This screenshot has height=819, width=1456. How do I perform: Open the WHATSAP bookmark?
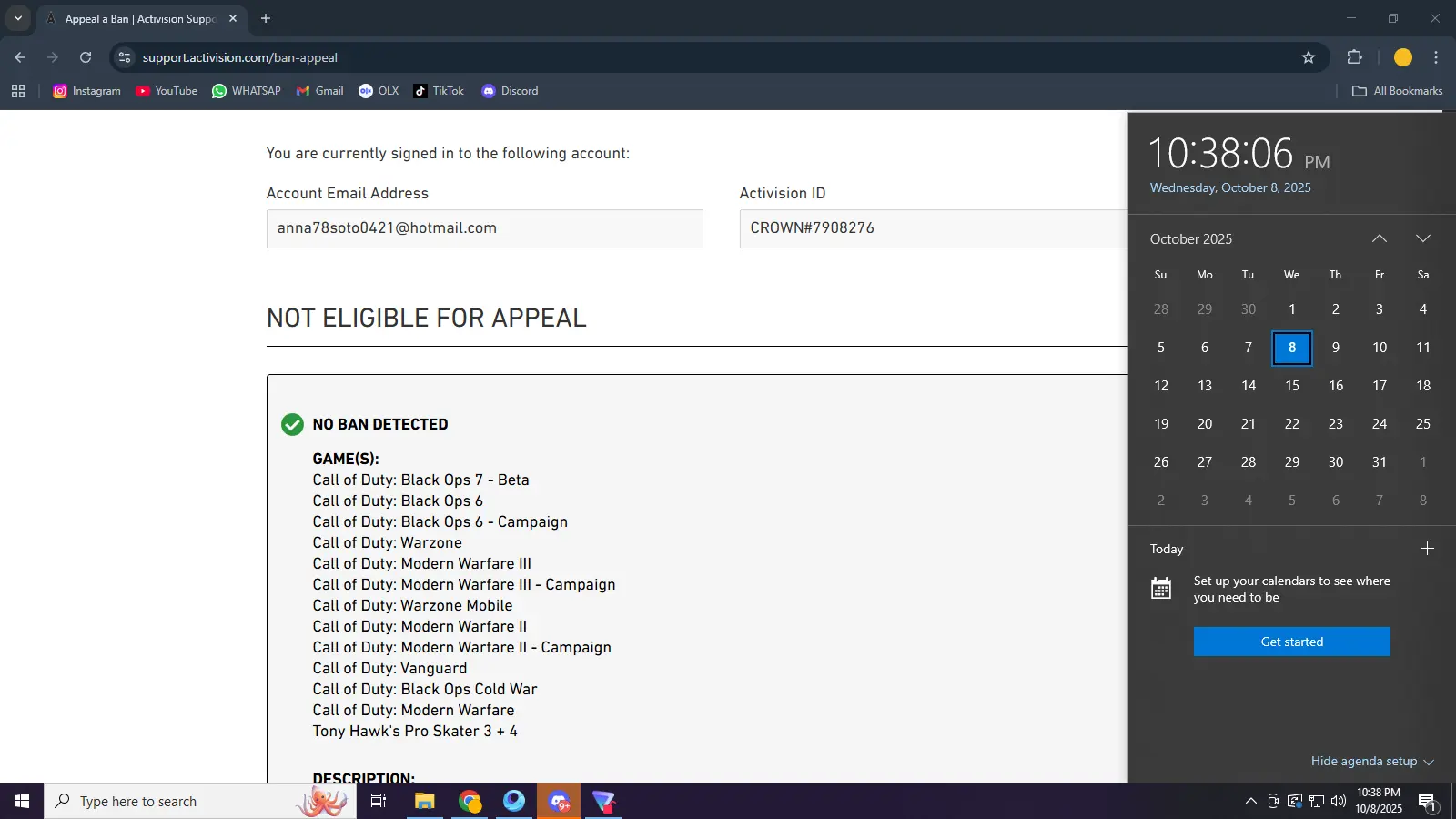click(x=246, y=91)
